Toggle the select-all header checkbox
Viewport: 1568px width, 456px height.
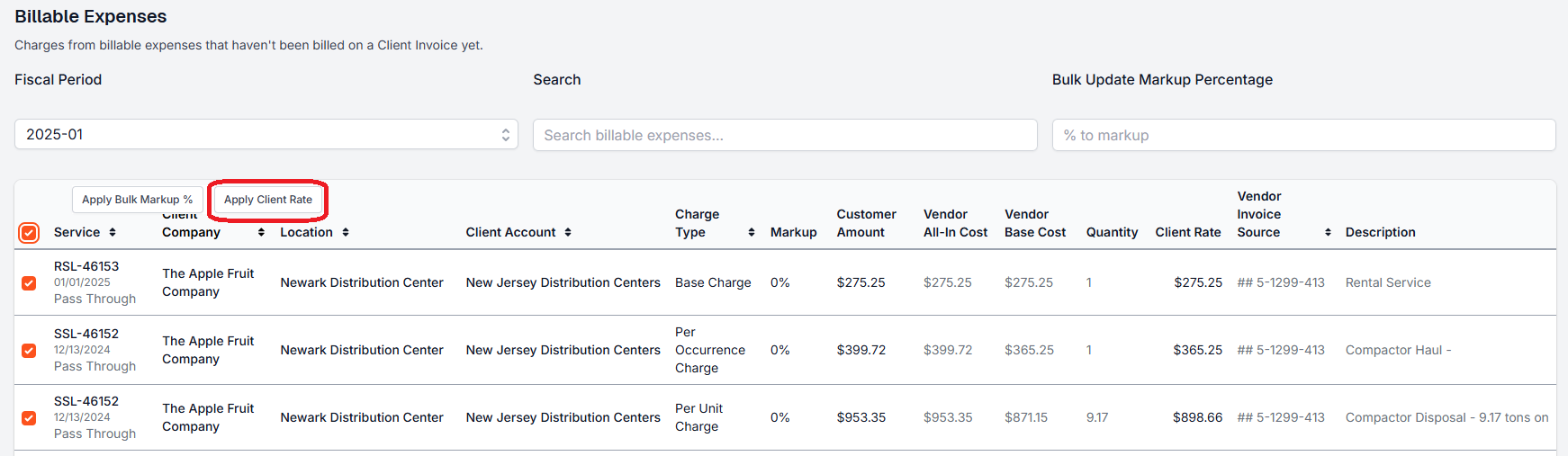29,233
